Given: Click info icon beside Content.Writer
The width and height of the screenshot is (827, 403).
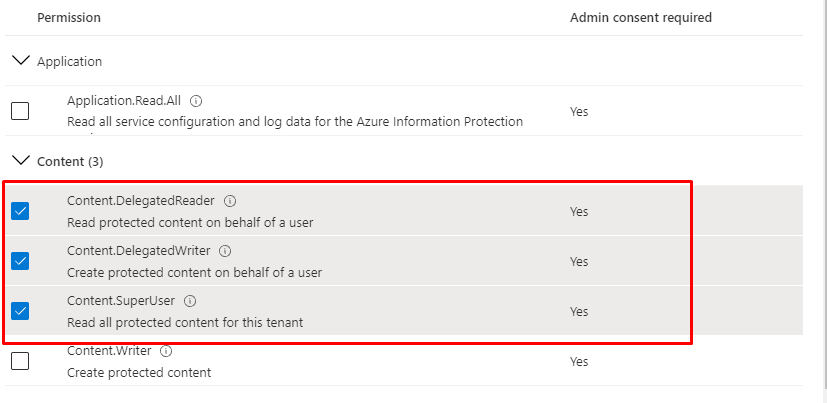Looking at the screenshot, I should coord(166,351).
